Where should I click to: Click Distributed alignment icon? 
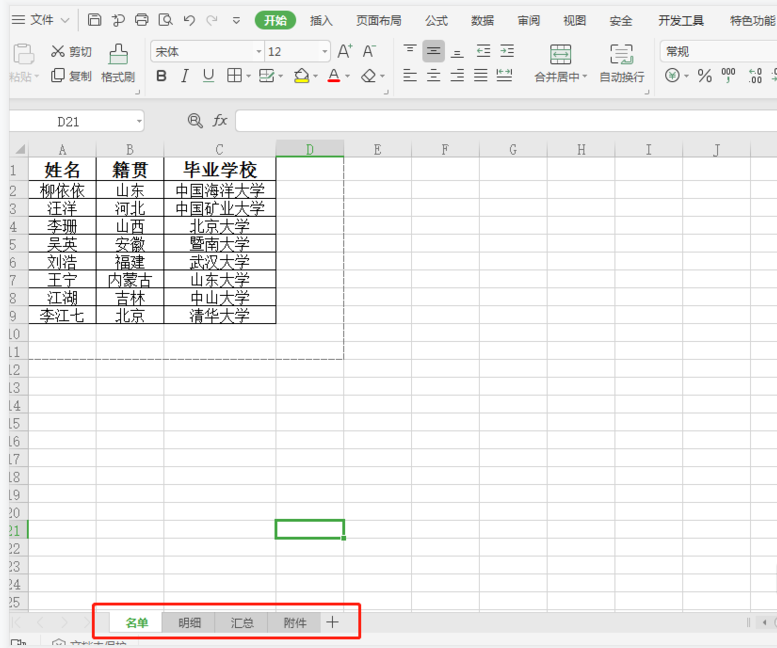pos(504,75)
